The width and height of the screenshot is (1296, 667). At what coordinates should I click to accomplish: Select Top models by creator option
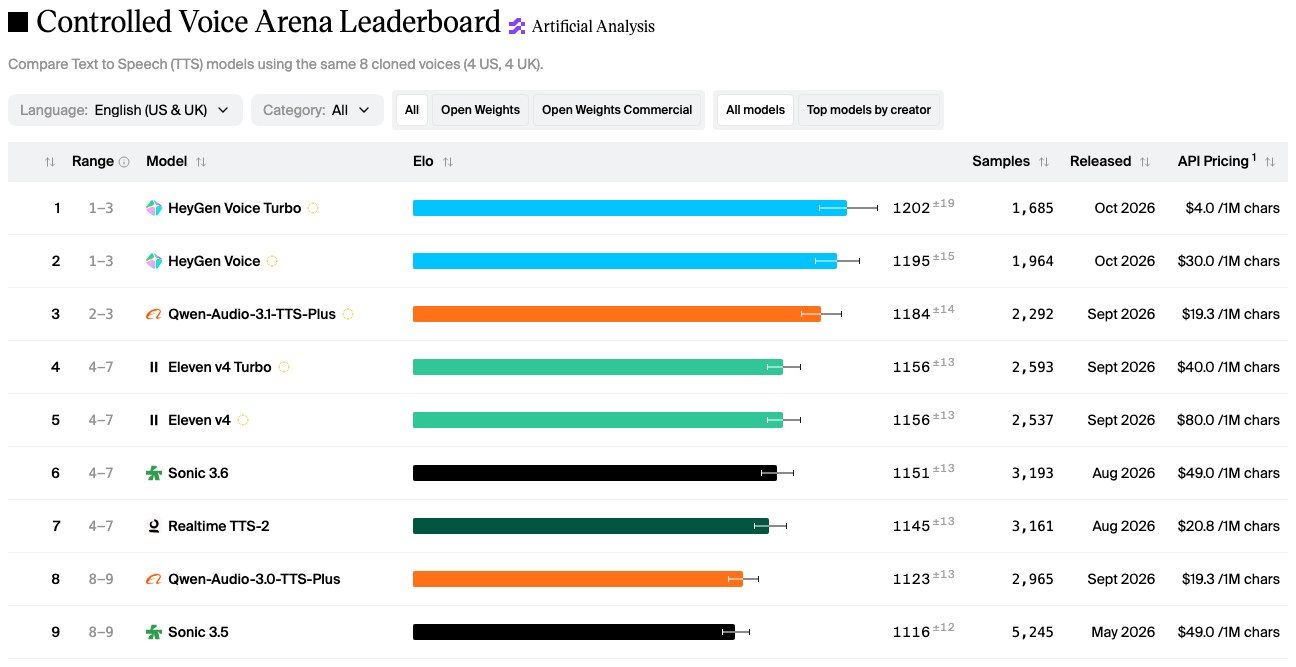coord(869,110)
